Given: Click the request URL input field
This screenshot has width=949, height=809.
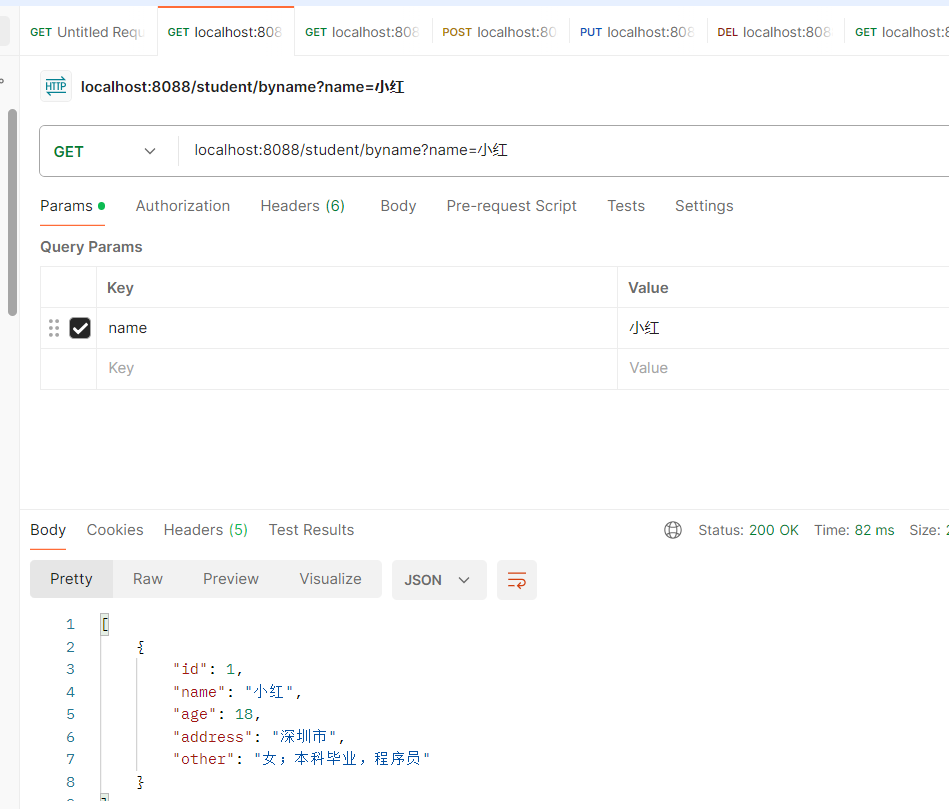Looking at the screenshot, I should 560,151.
